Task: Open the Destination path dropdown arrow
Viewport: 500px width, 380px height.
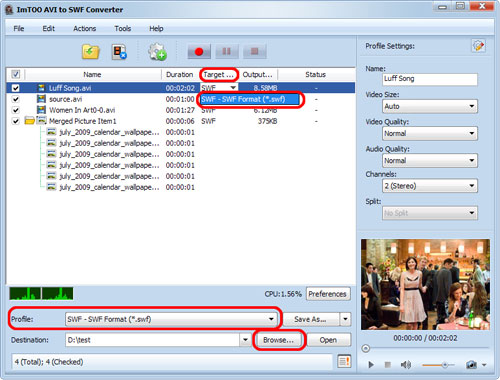Action: pyautogui.click(x=245, y=340)
